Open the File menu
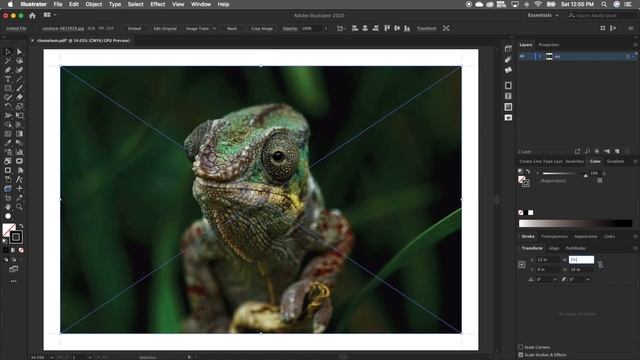640x360 pixels. click(x=58, y=4)
